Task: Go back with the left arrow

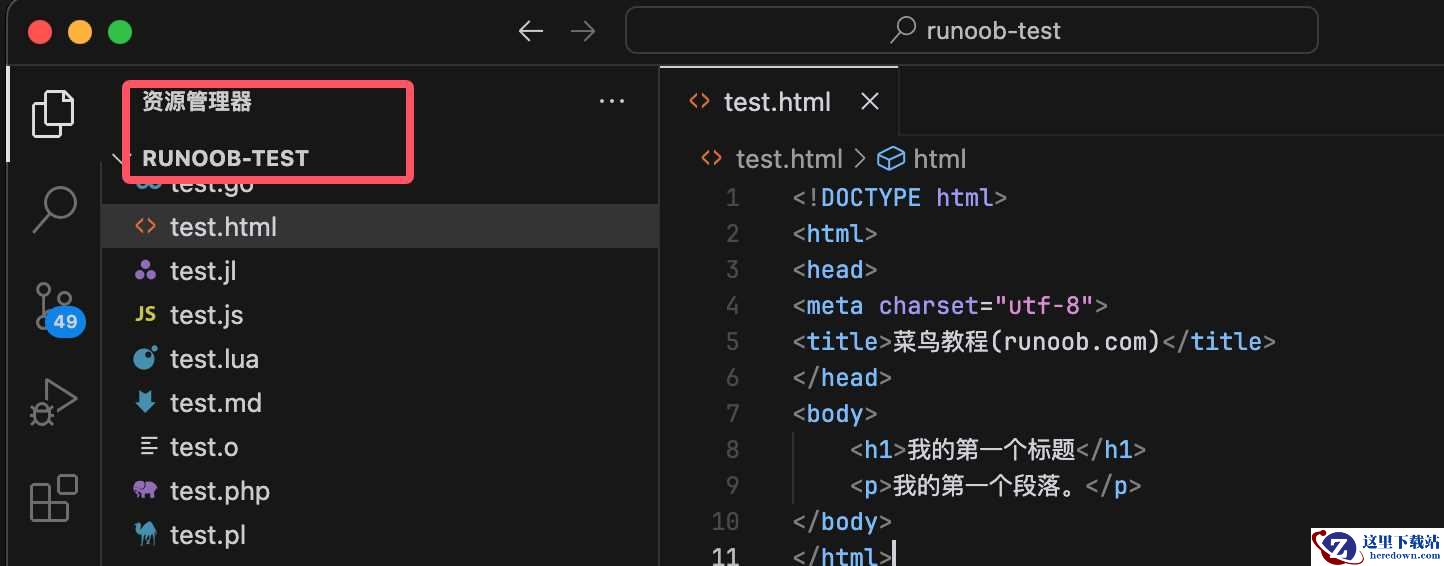Action: (531, 31)
